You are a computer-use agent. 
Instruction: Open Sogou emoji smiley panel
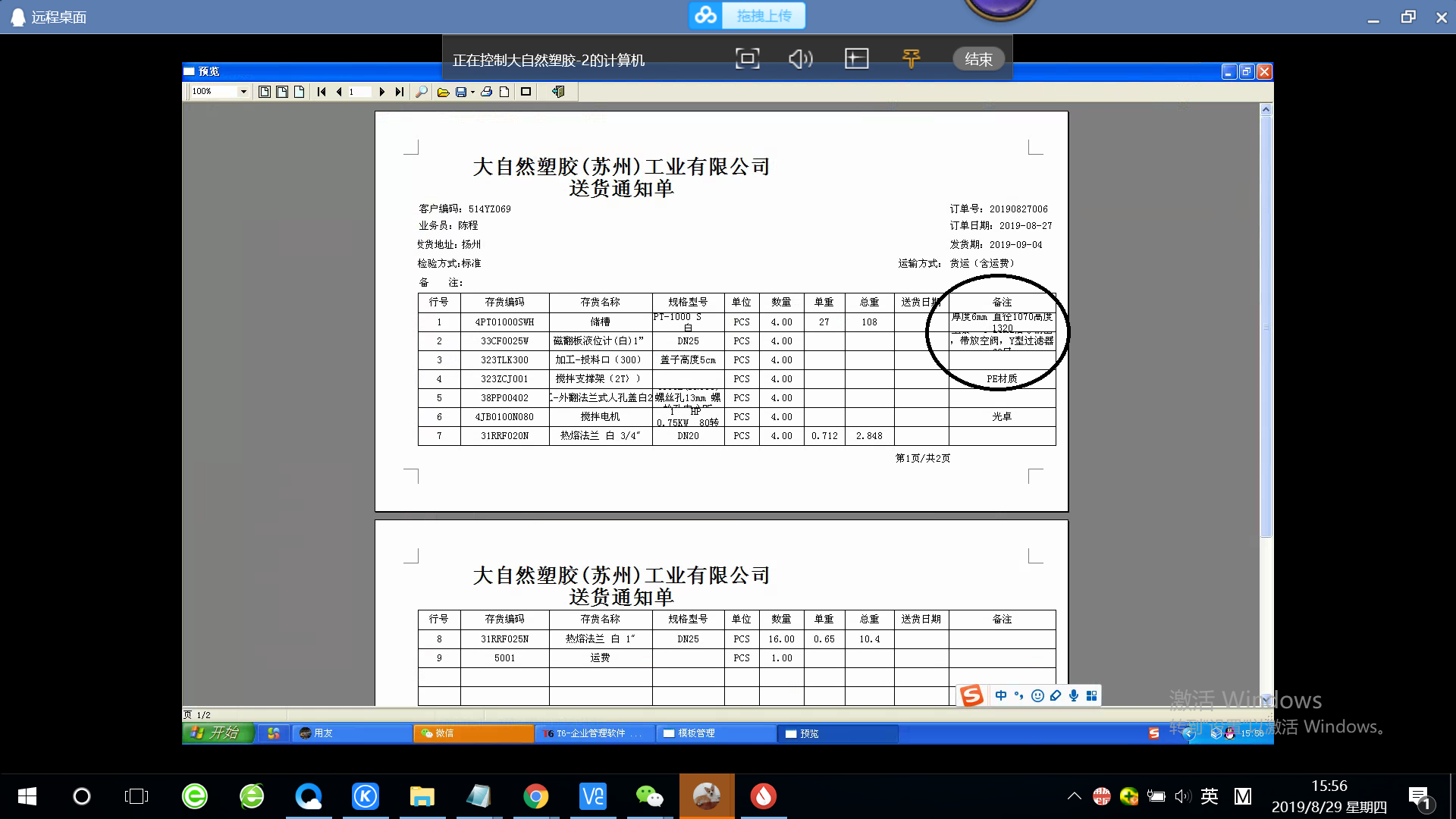coord(1037,695)
